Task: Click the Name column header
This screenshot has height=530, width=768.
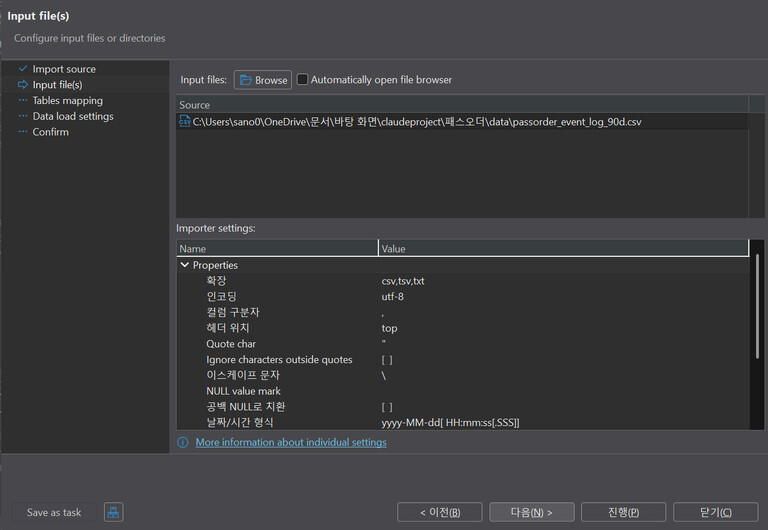Action: [277, 248]
